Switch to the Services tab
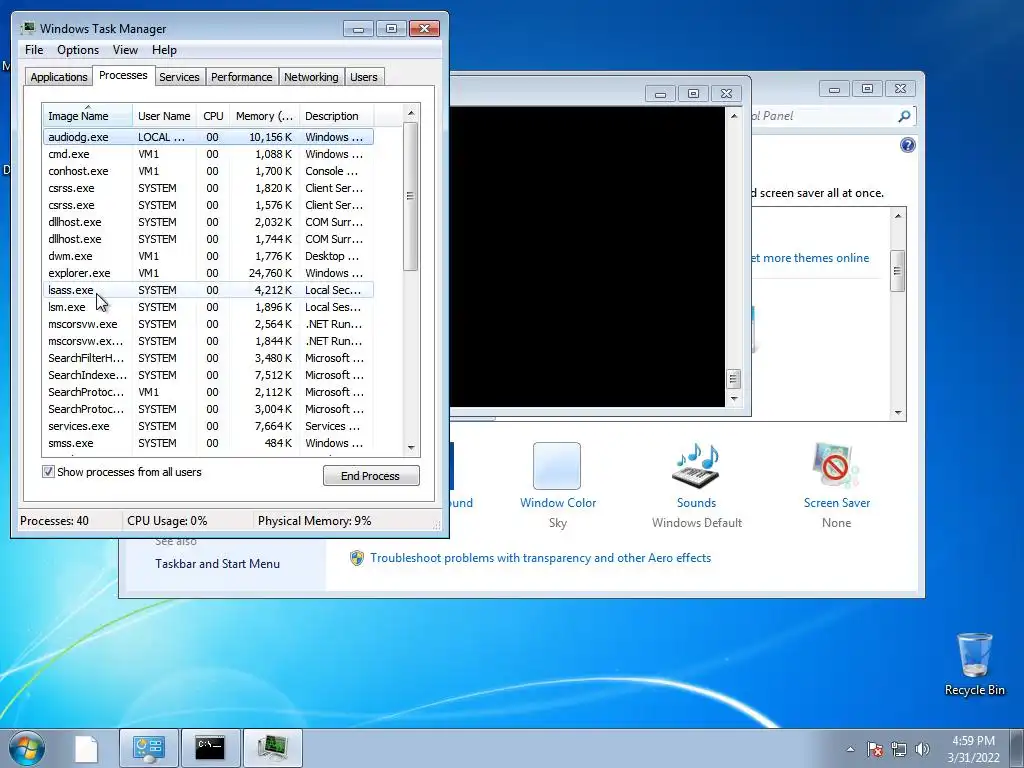 point(179,76)
